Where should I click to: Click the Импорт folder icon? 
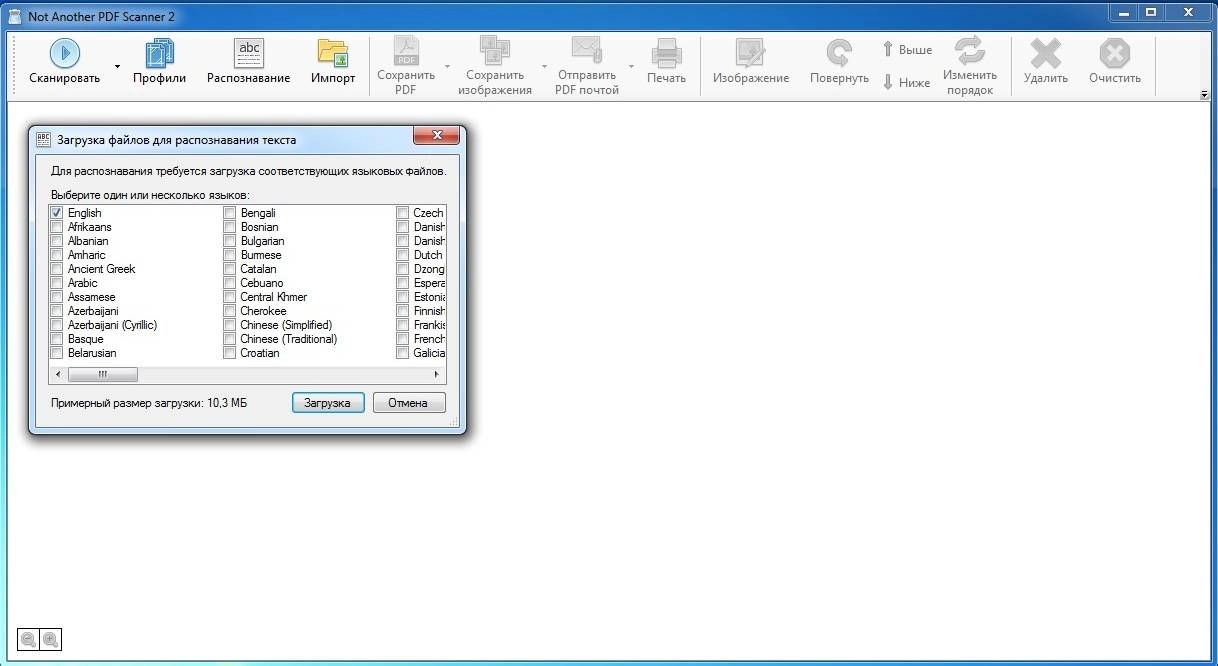coord(332,53)
